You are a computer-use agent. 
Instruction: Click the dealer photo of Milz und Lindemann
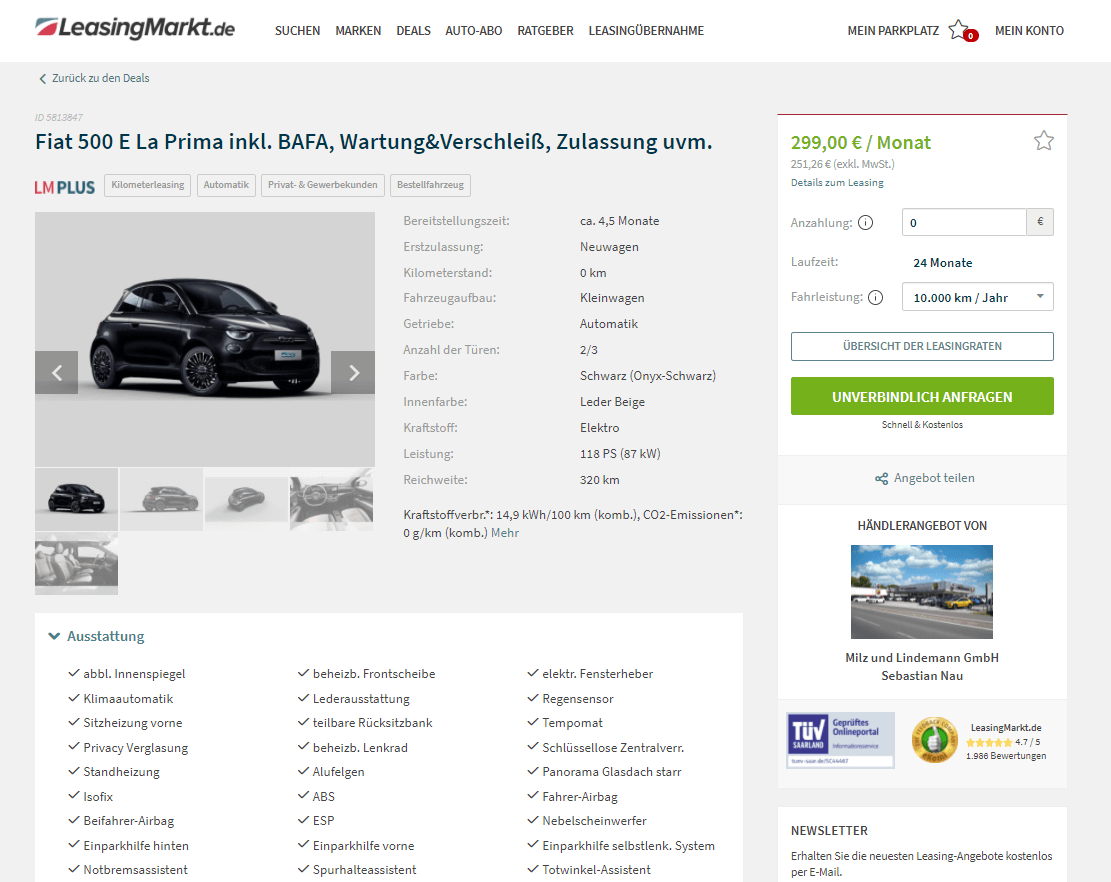click(922, 592)
